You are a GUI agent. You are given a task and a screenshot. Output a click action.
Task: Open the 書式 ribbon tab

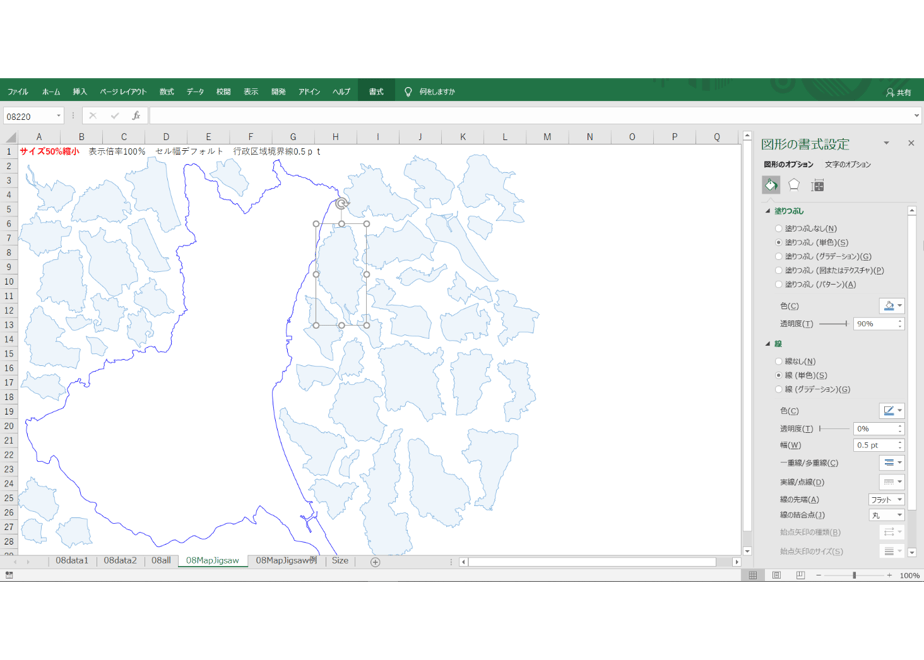pos(376,91)
